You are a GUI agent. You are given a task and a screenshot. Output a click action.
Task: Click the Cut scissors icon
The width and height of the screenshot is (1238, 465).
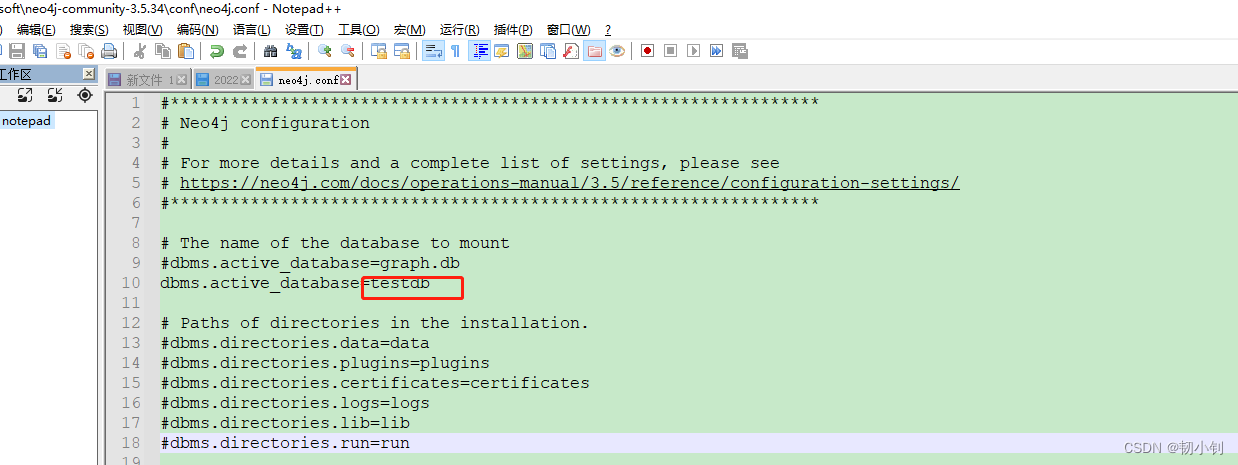(x=140, y=50)
